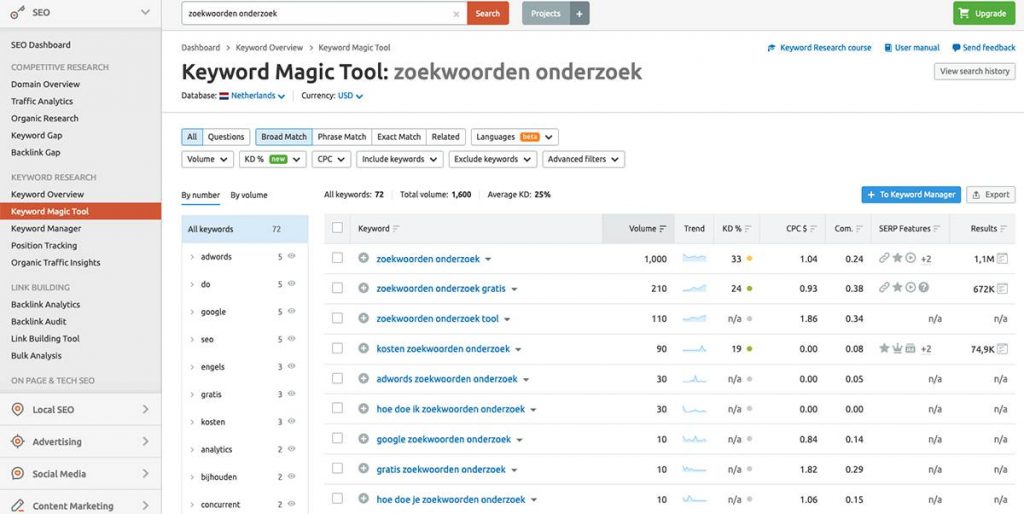1024x514 pixels.
Task: Click the plus icon next to Projects
Action: coord(579,13)
